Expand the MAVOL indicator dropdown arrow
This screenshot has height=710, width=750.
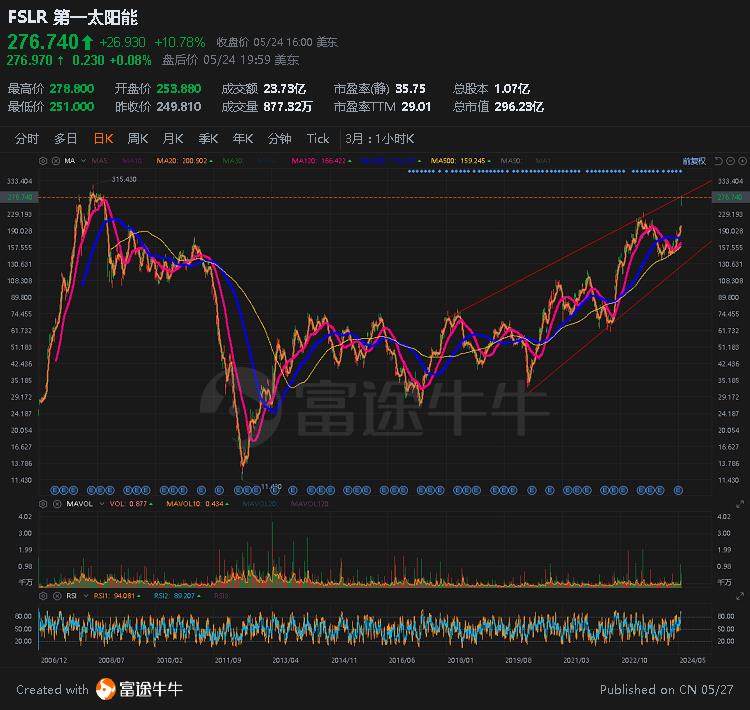pos(101,504)
